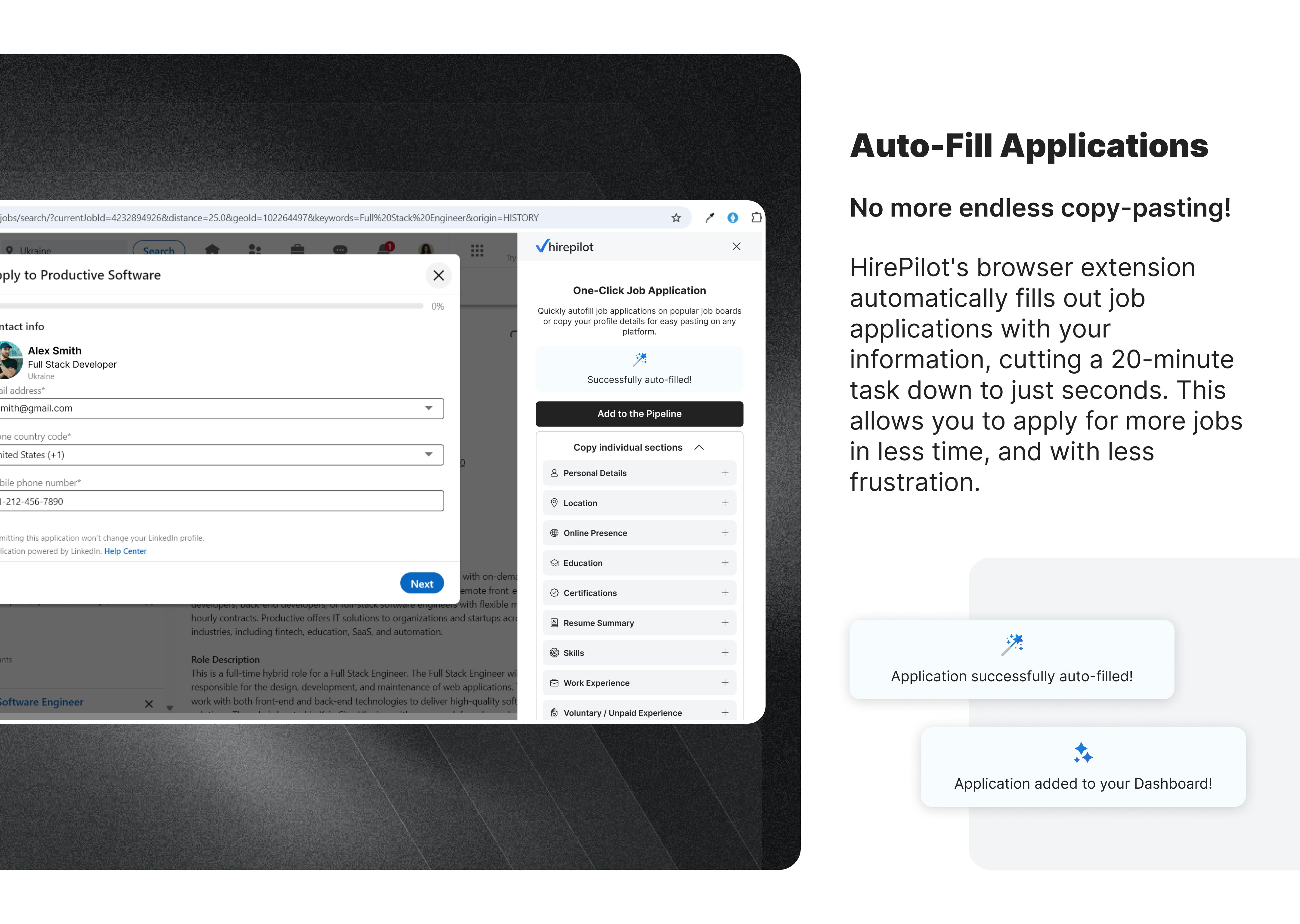The height and width of the screenshot is (924, 1300).
Task: Click the badge icon beside Certifications
Action: 554,593
